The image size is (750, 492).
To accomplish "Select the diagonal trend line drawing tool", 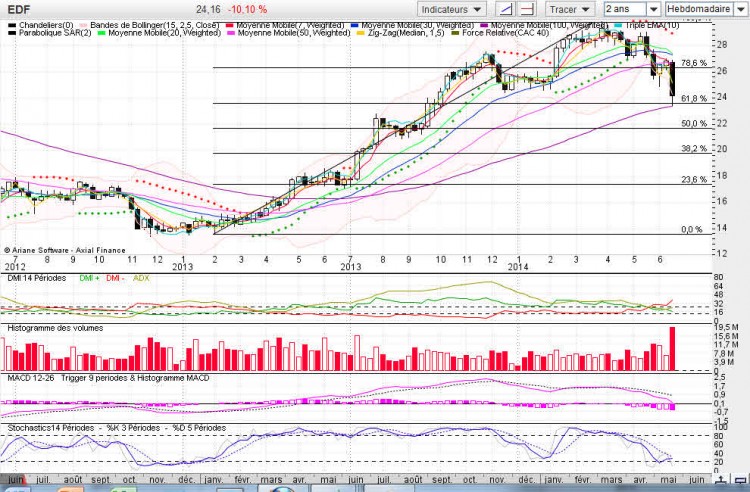I will [506, 9].
